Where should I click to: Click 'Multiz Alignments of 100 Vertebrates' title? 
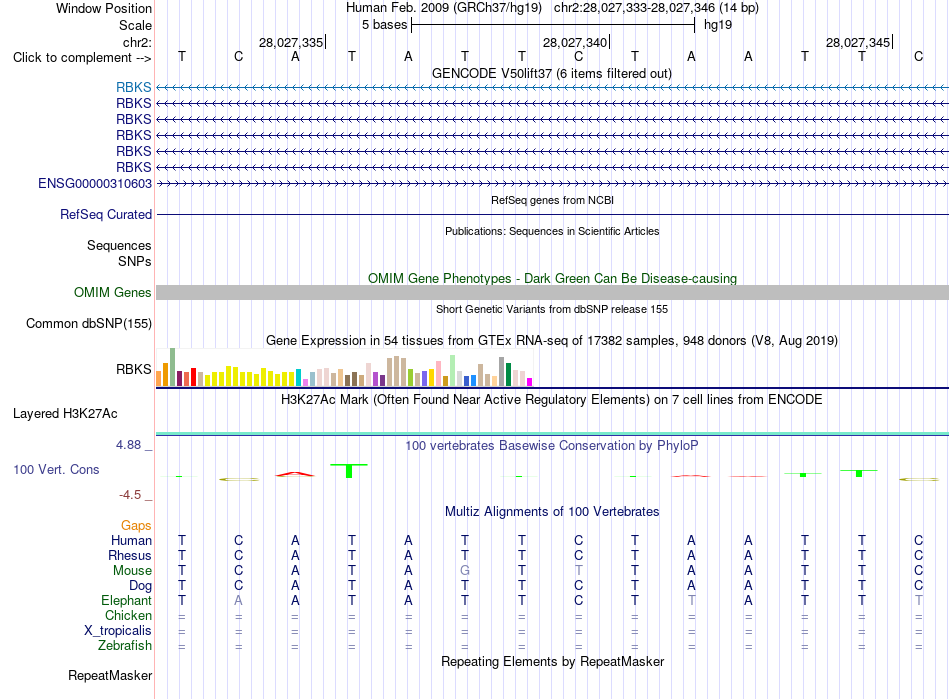[552, 511]
